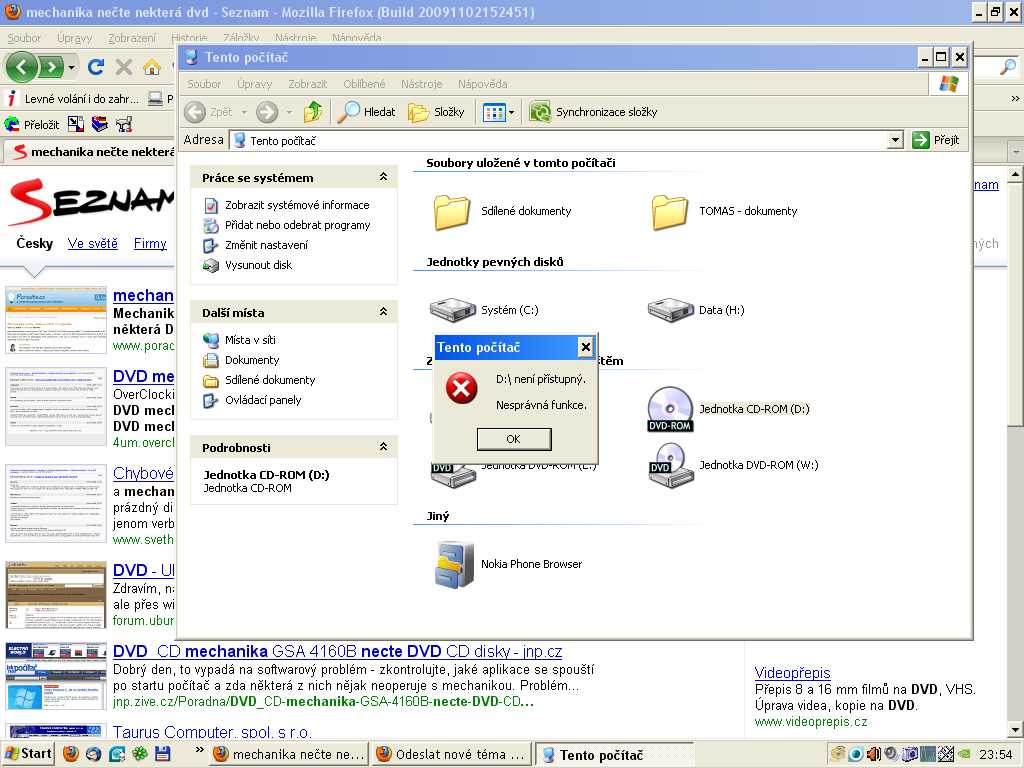This screenshot has width=1024, height=768.
Task: Collapse the Podrobnosti panel
Action: click(383, 447)
